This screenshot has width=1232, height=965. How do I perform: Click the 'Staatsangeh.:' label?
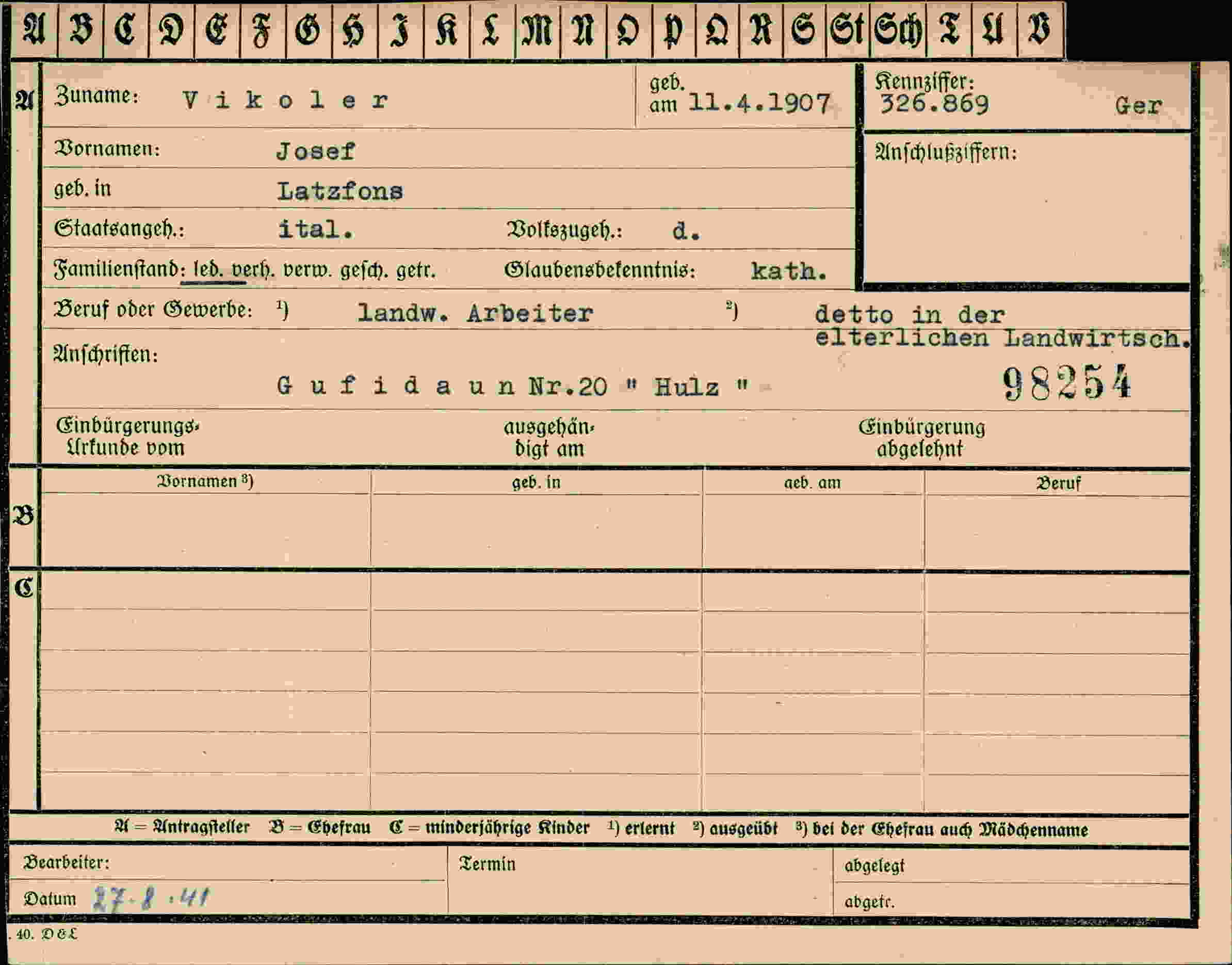pos(119,229)
